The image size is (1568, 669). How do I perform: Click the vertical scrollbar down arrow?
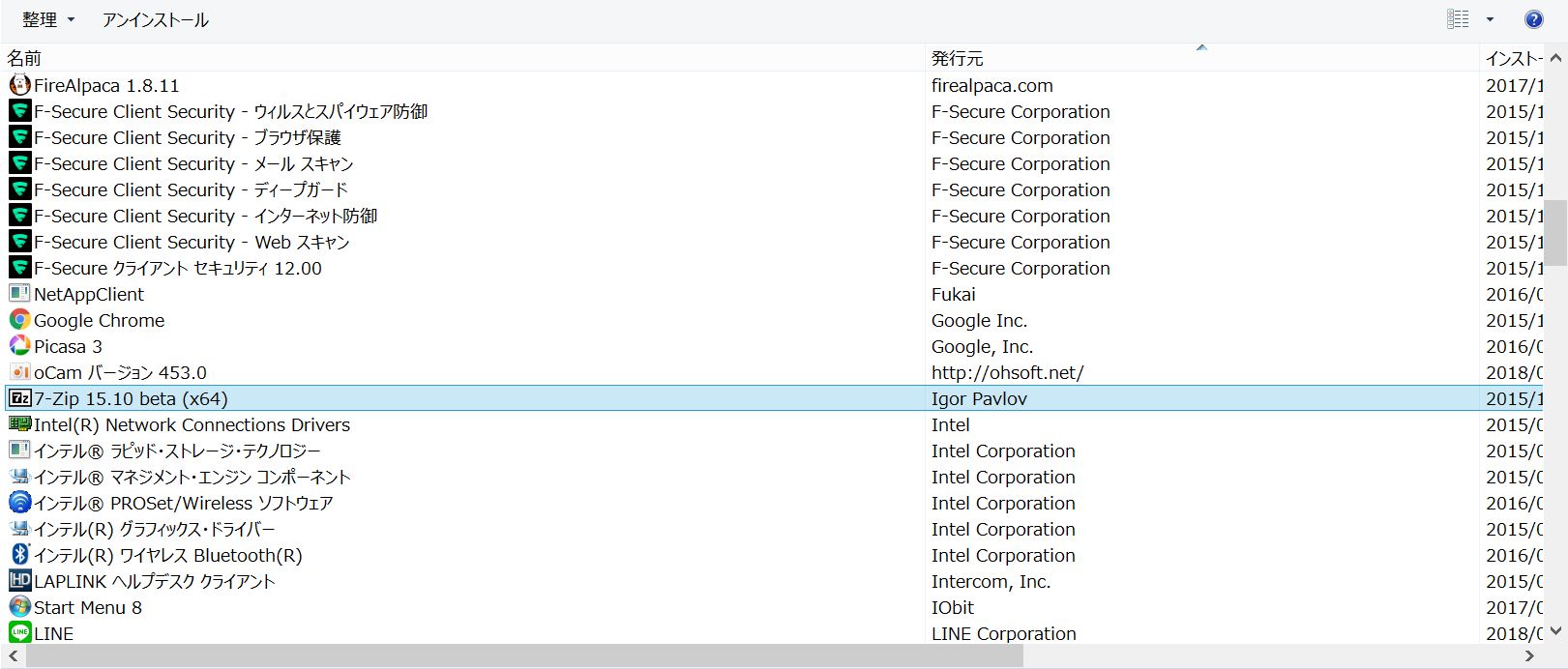pyautogui.click(x=1556, y=631)
